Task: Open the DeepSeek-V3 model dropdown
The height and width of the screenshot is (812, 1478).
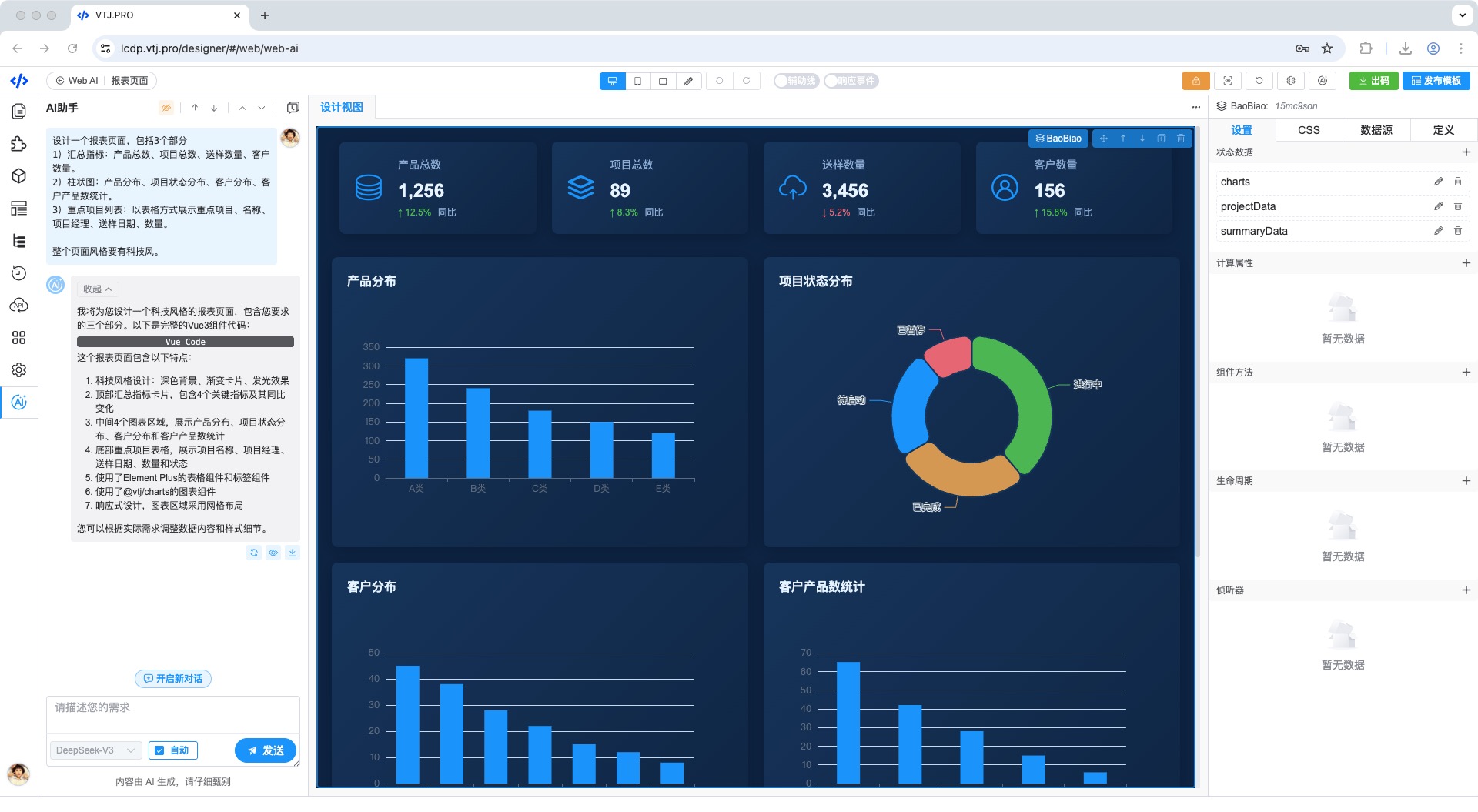Action: pyautogui.click(x=95, y=750)
